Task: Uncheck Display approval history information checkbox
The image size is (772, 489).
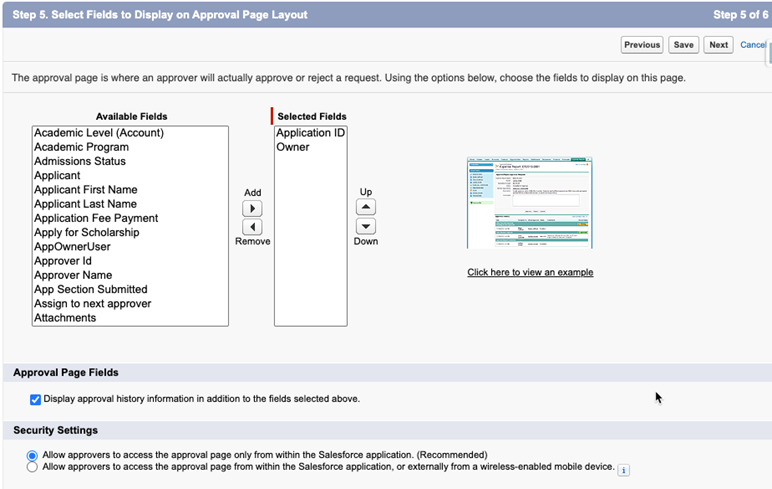Action: point(36,399)
